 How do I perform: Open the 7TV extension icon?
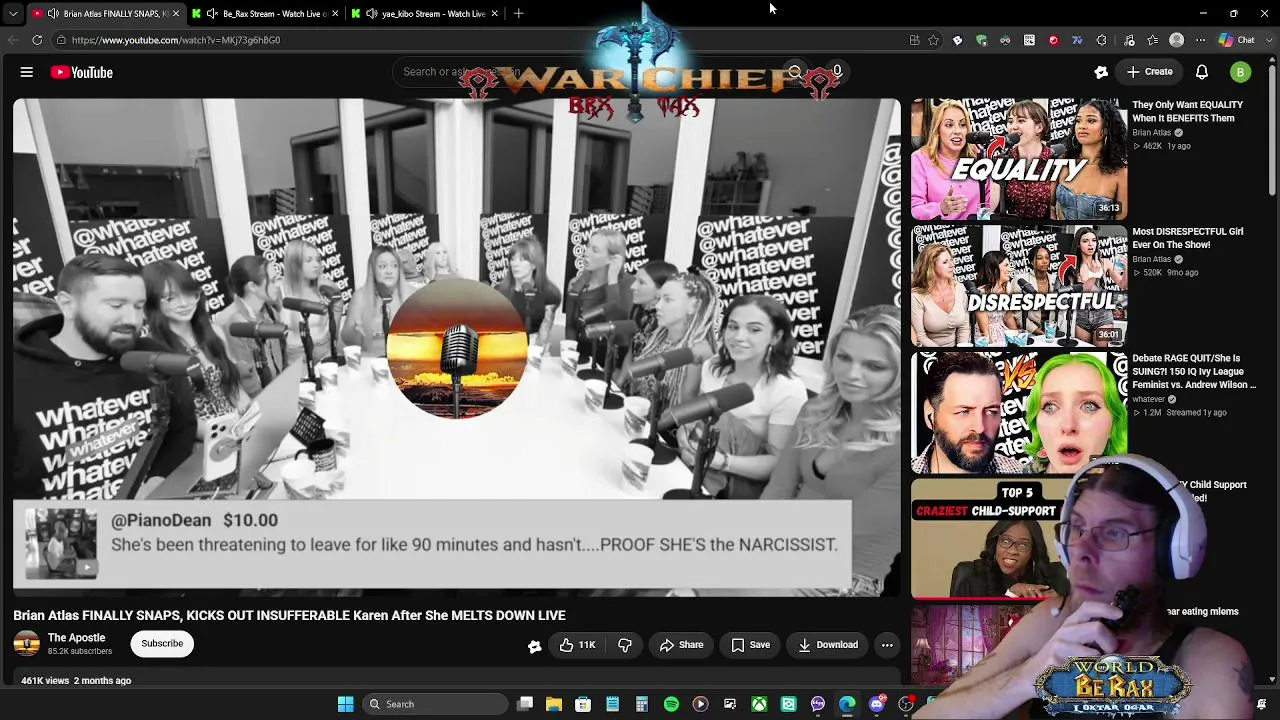[x=1077, y=40]
